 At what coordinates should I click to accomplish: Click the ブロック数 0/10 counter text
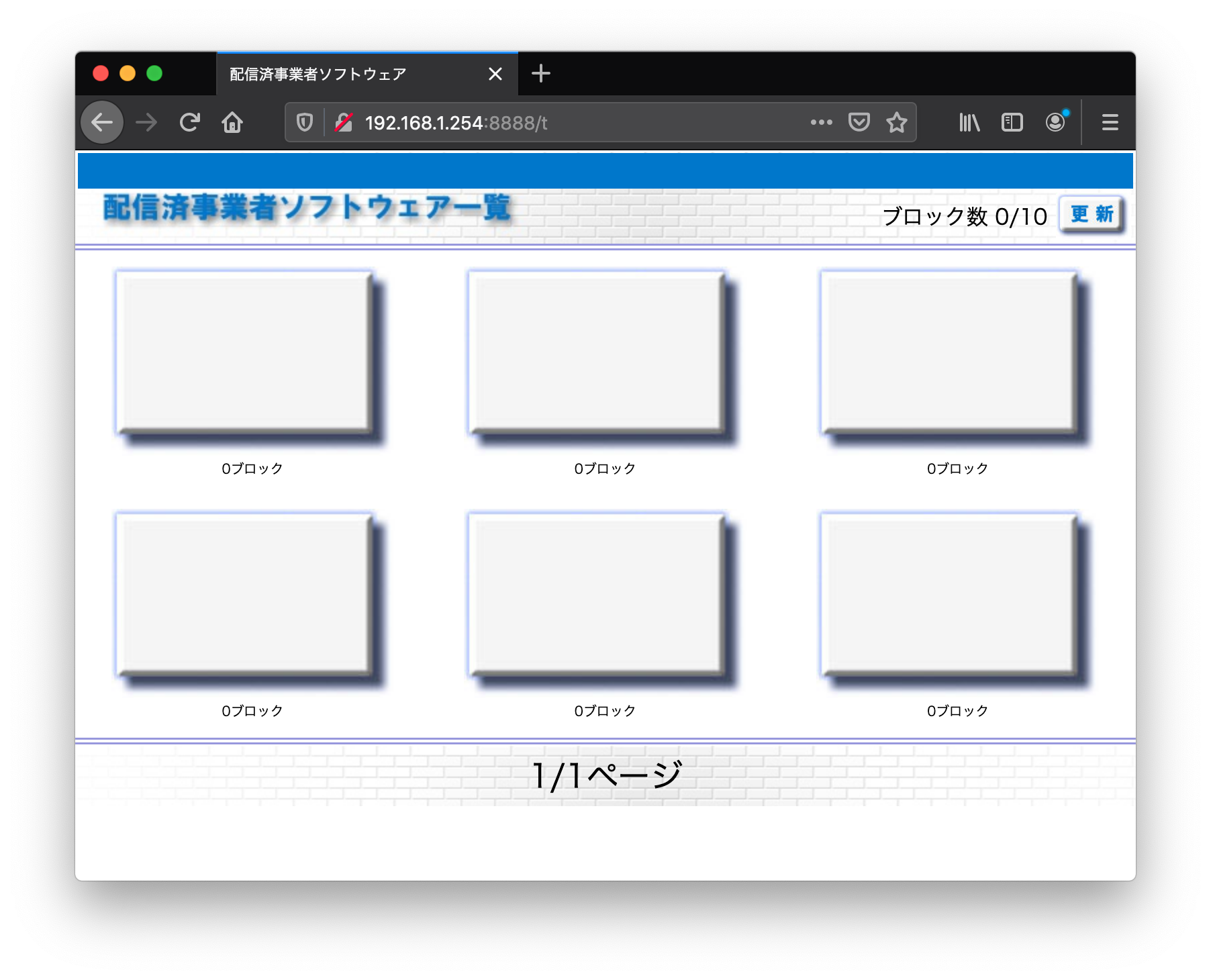tap(965, 216)
